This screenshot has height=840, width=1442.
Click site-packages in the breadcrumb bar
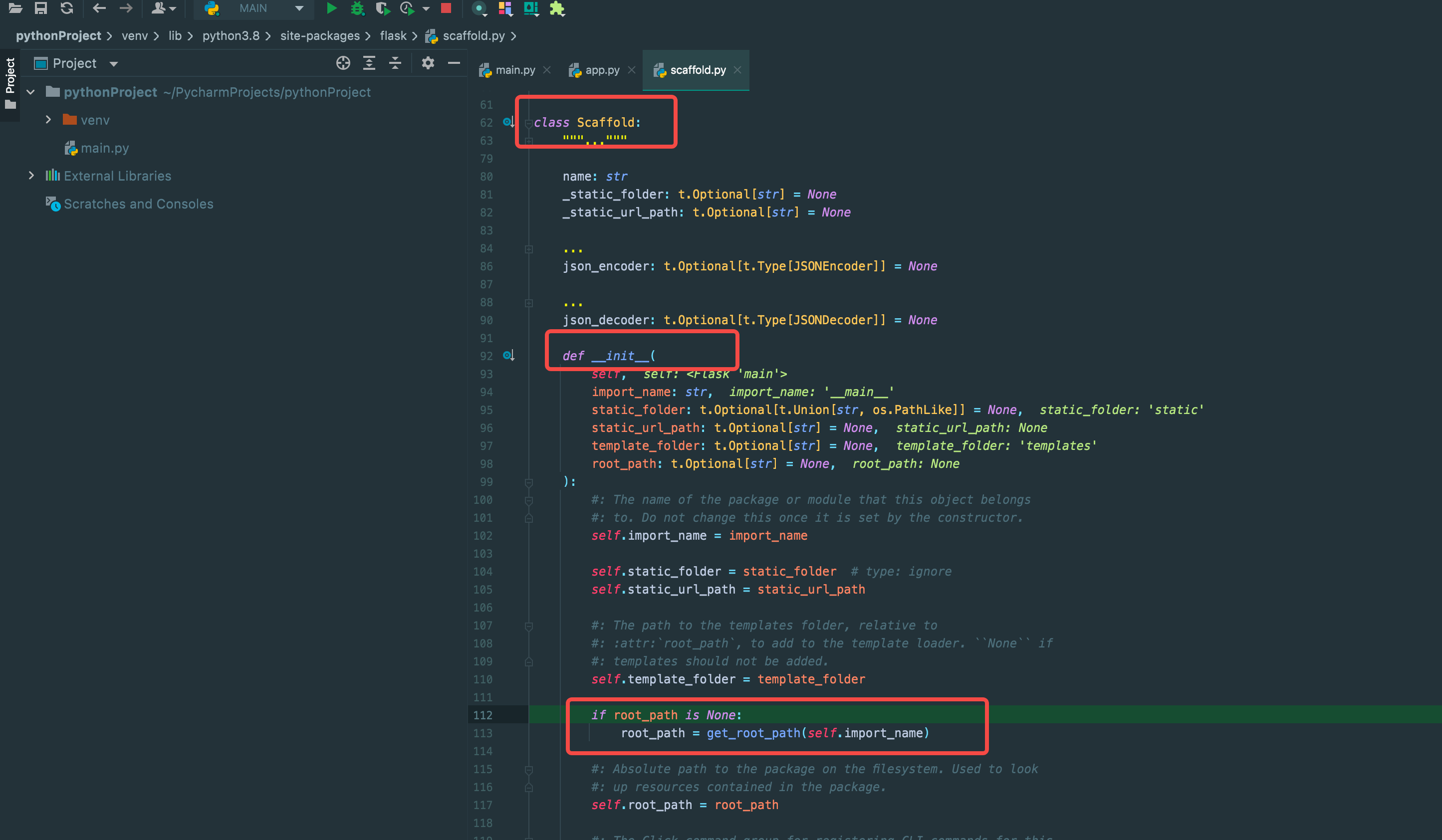coord(320,35)
